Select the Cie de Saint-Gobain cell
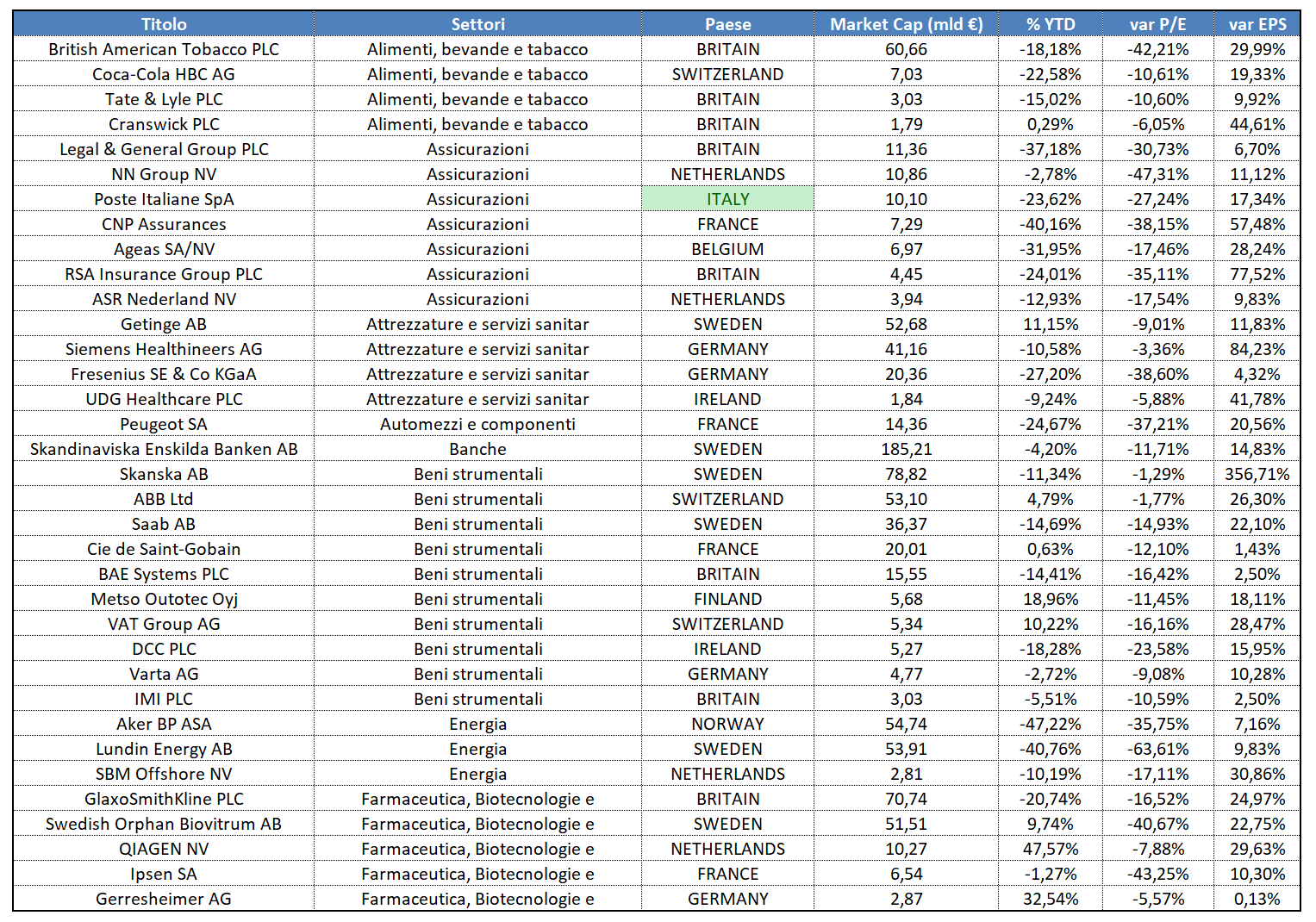The width and height of the screenshot is (1316, 922). (164, 549)
